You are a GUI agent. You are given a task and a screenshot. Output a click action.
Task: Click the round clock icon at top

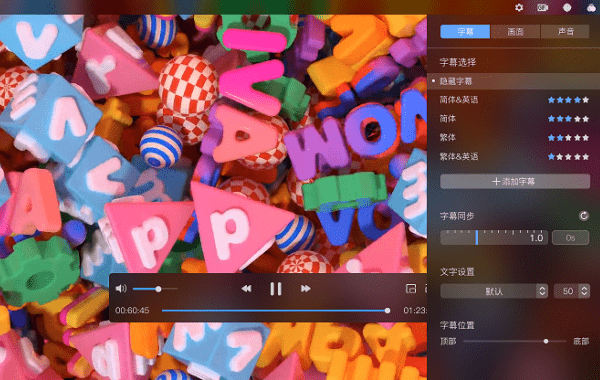click(x=567, y=7)
